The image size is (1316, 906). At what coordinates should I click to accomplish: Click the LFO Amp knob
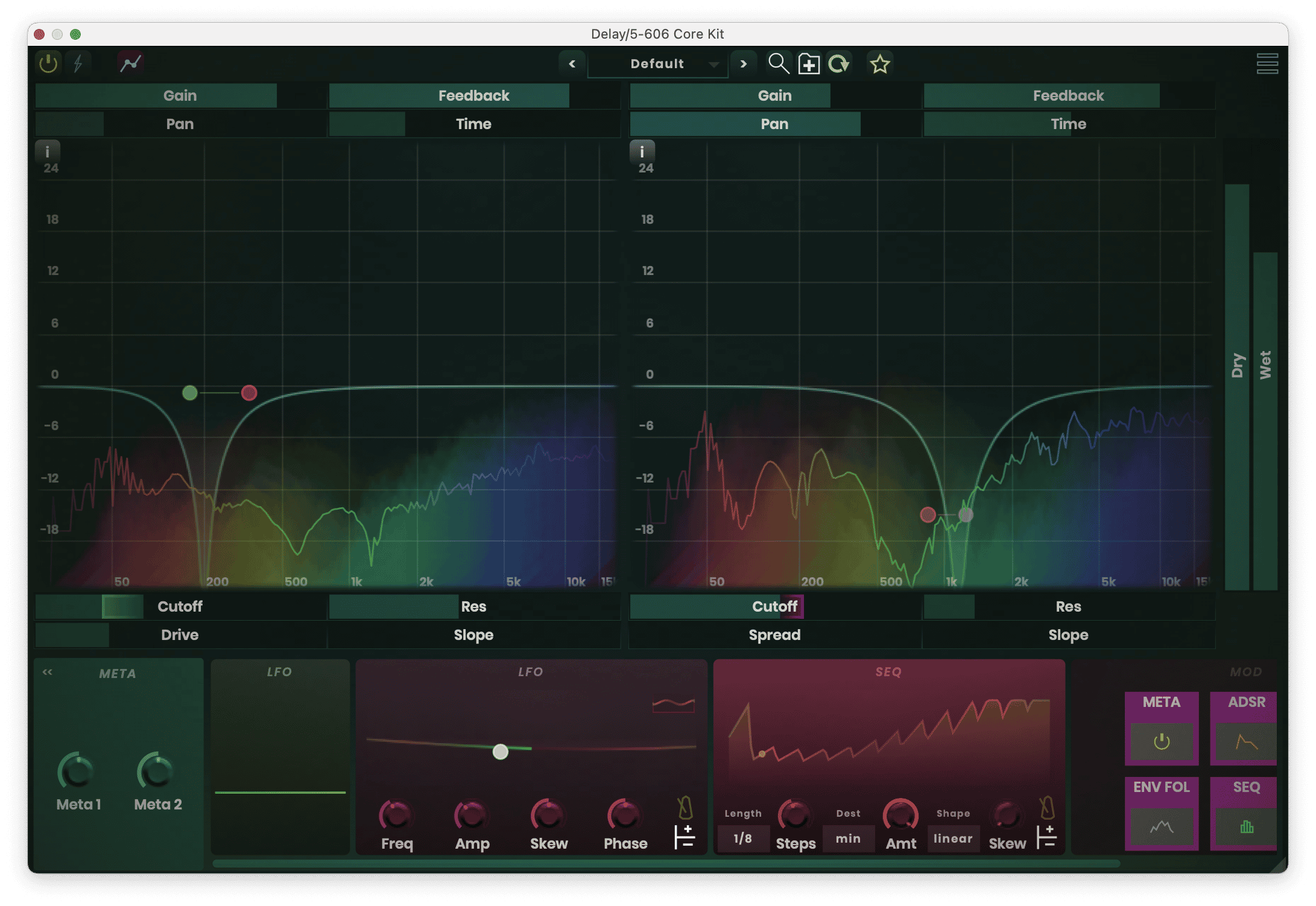point(471,816)
